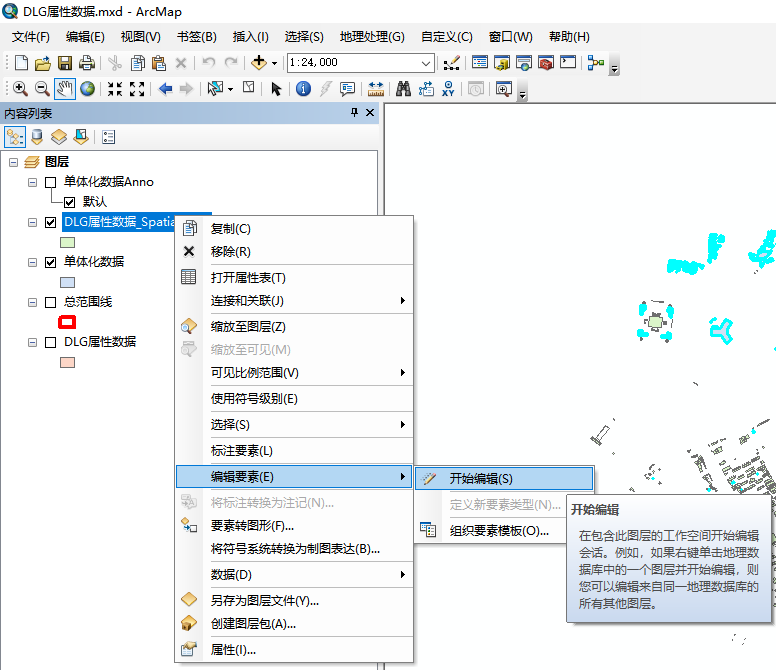The width and height of the screenshot is (776, 670).
Task: Enable the 总范围线 layer checkbox
Action: 50,302
